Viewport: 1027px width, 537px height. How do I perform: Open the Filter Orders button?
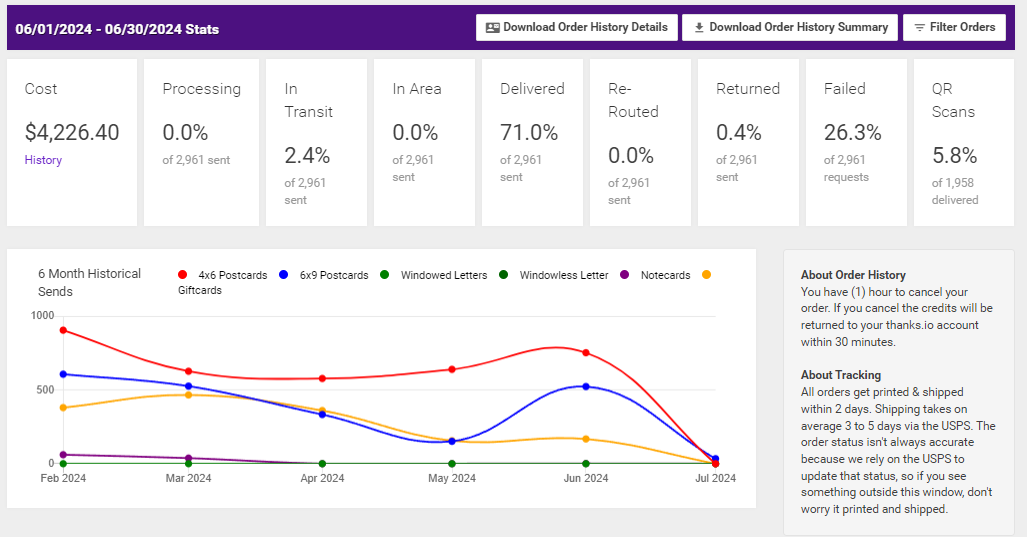pyautogui.click(x=954, y=28)
